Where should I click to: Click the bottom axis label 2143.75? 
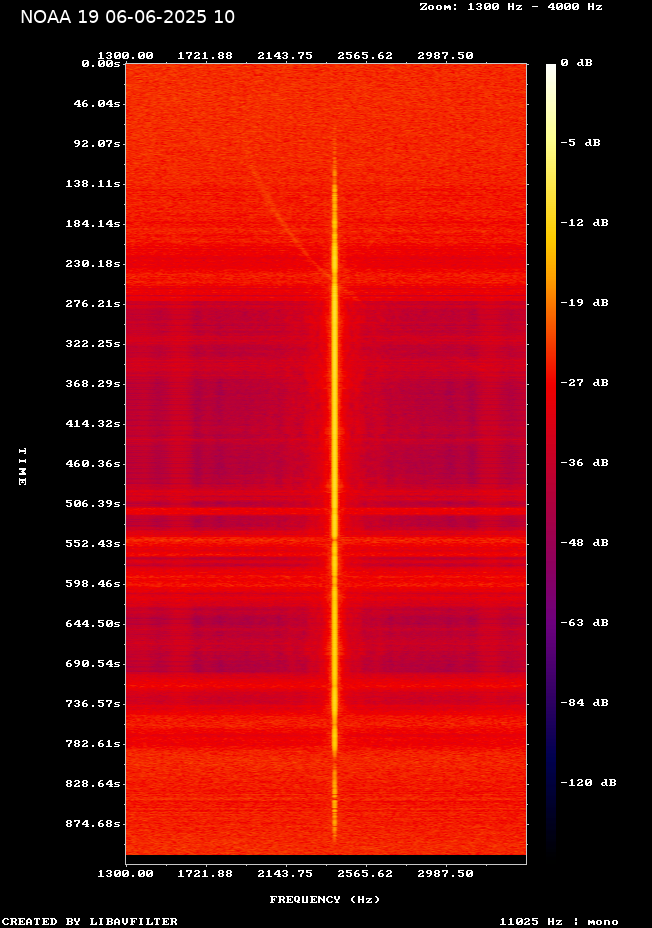285,874
